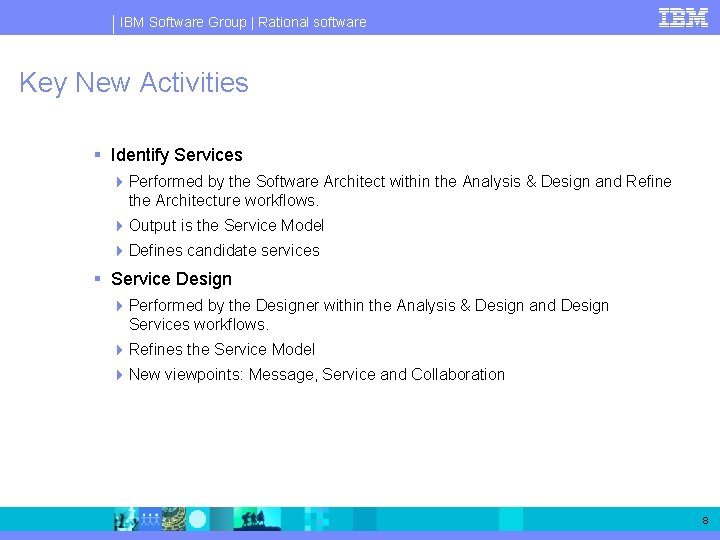The height and width of the screenshot is (540, 720).
Task: Click the arrow bullet before 'Output is the Service Model'
Action: coord(119,226)
